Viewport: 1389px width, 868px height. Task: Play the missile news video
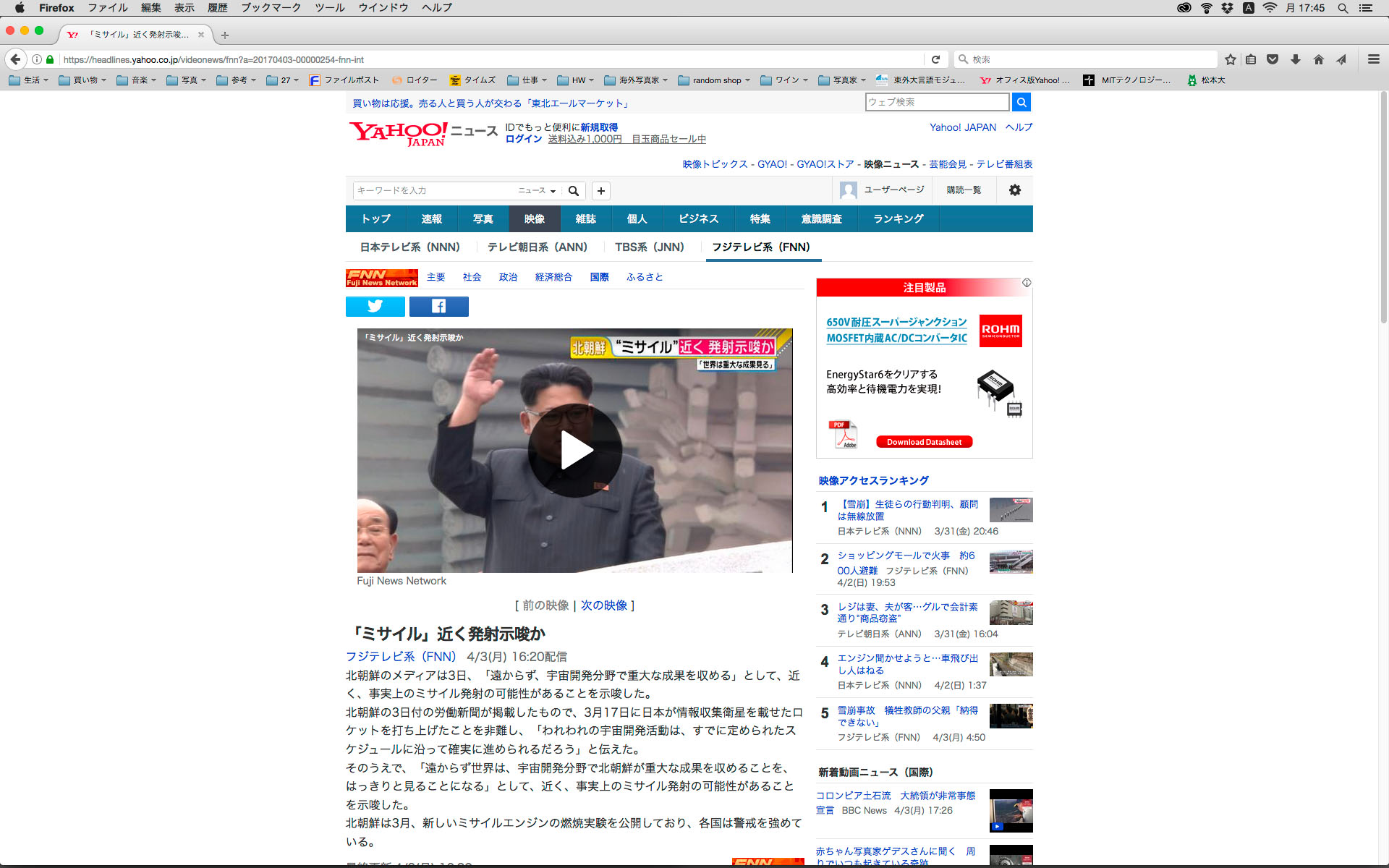pyautogui.click(x=575, y=451)
